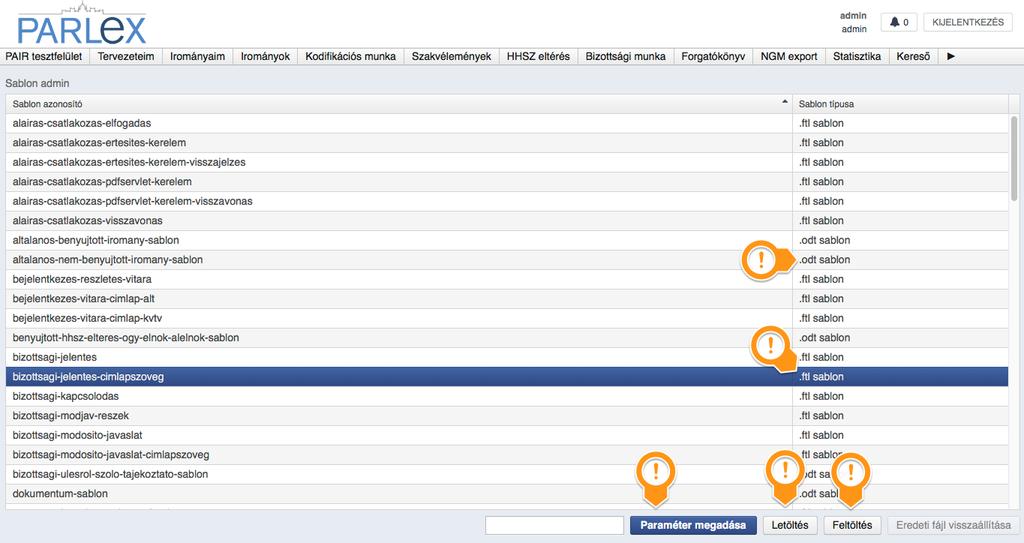Screen dimensions: 1024x543
Task: Focus the parameter text input field
Action: tap(554, 525)
